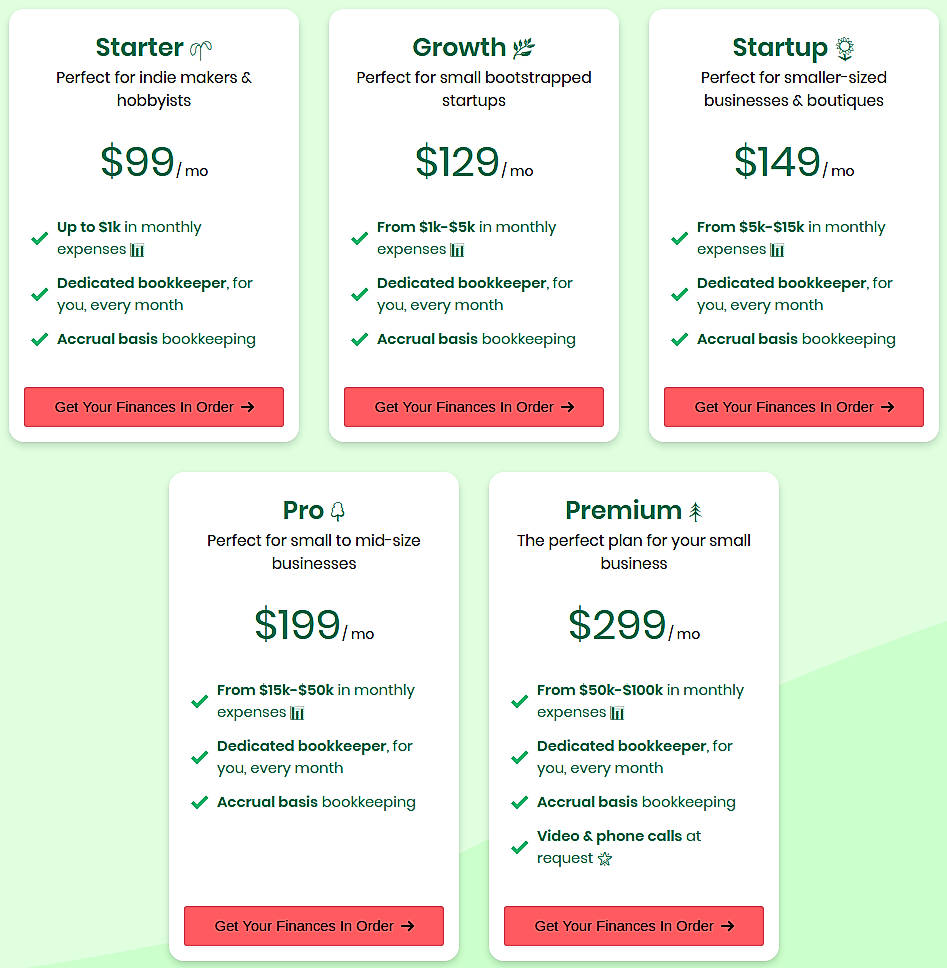
Task: Click the evergreen tree icon beside Premium
Action: (695, 509)
